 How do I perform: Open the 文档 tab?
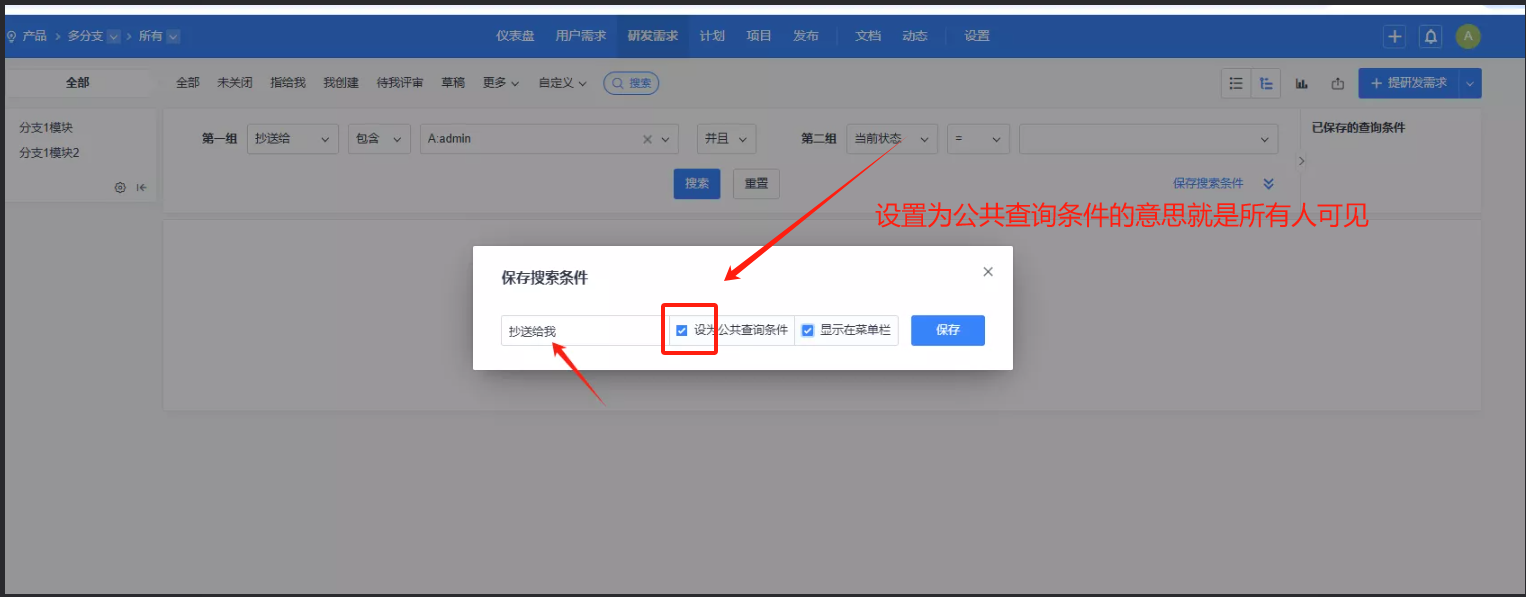pyautogui.click(x=868, y=36)
